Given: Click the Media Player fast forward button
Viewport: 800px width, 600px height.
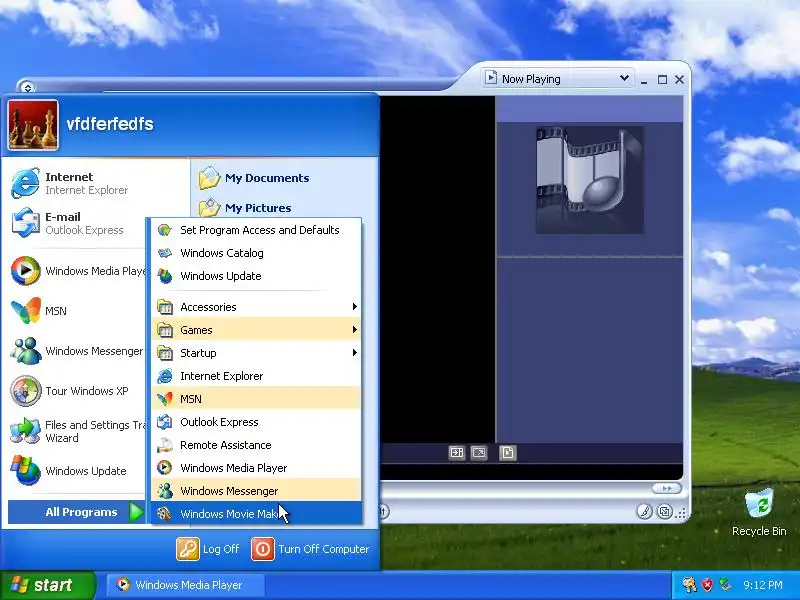Looking at the screenshot, I should pos(666,488).
